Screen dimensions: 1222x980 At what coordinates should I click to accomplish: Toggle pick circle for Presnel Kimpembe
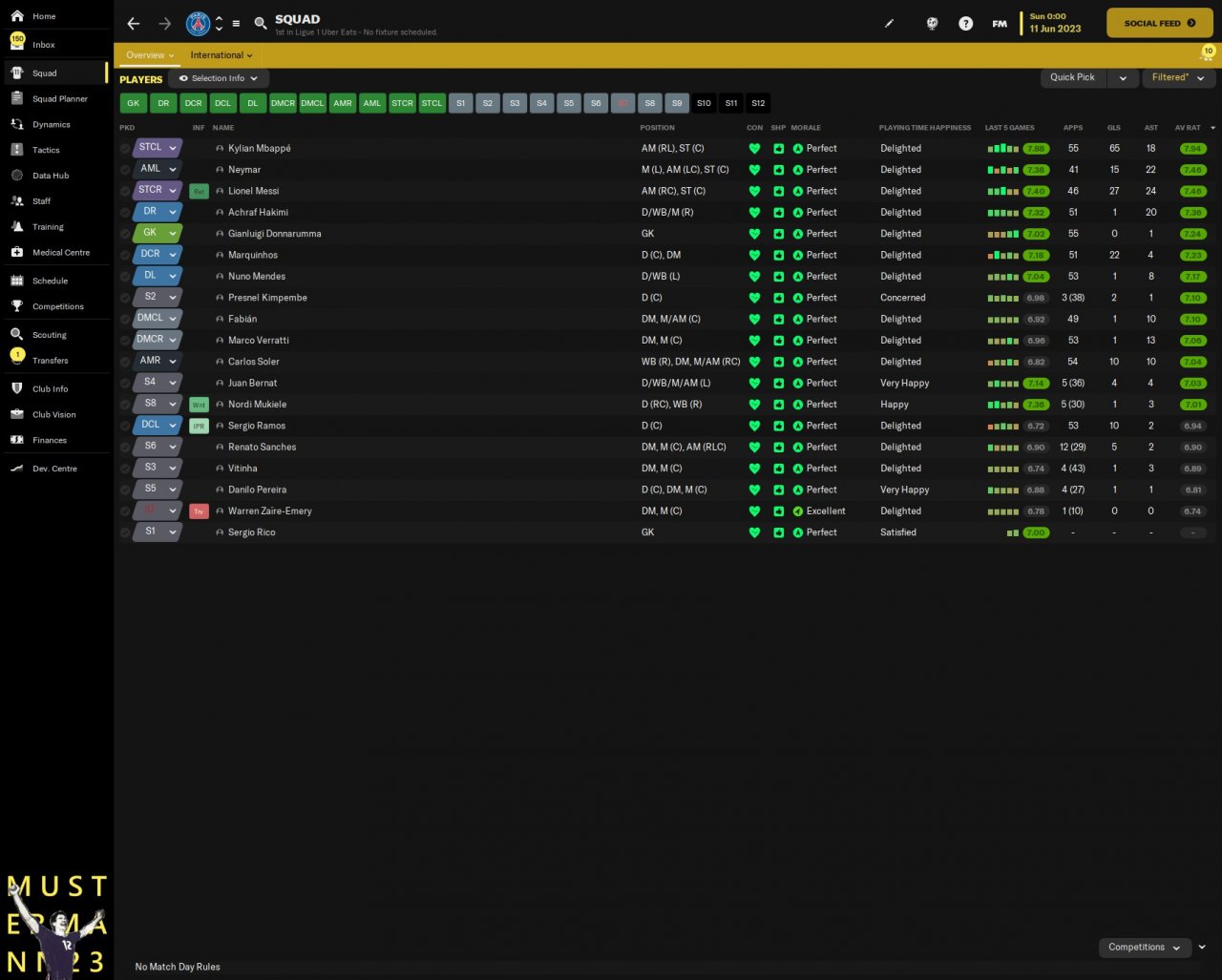coord(125,298)
